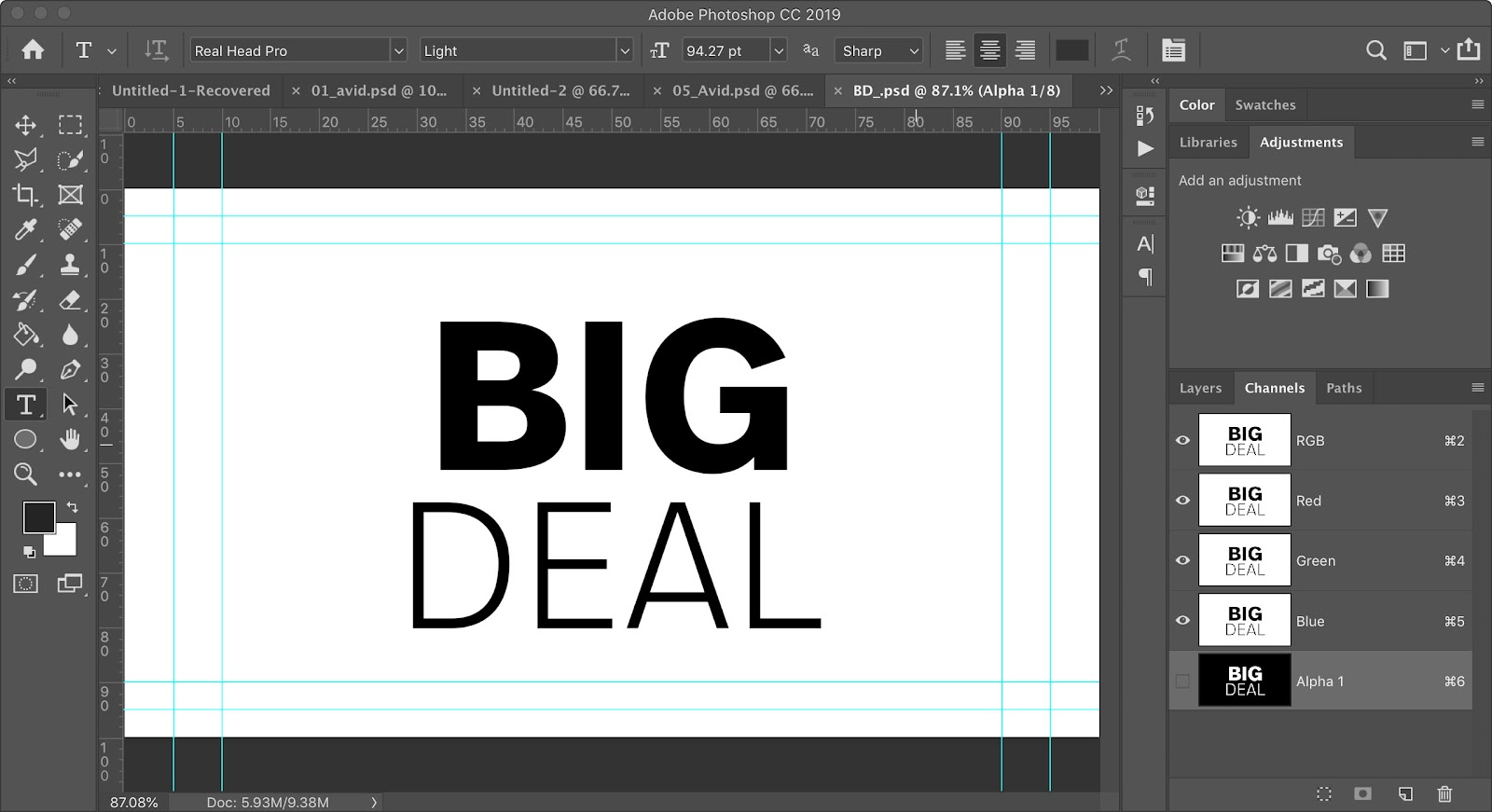Open Create Warped Text icon
This screenshot has height=812, width=1492.
coord(1121,50)
